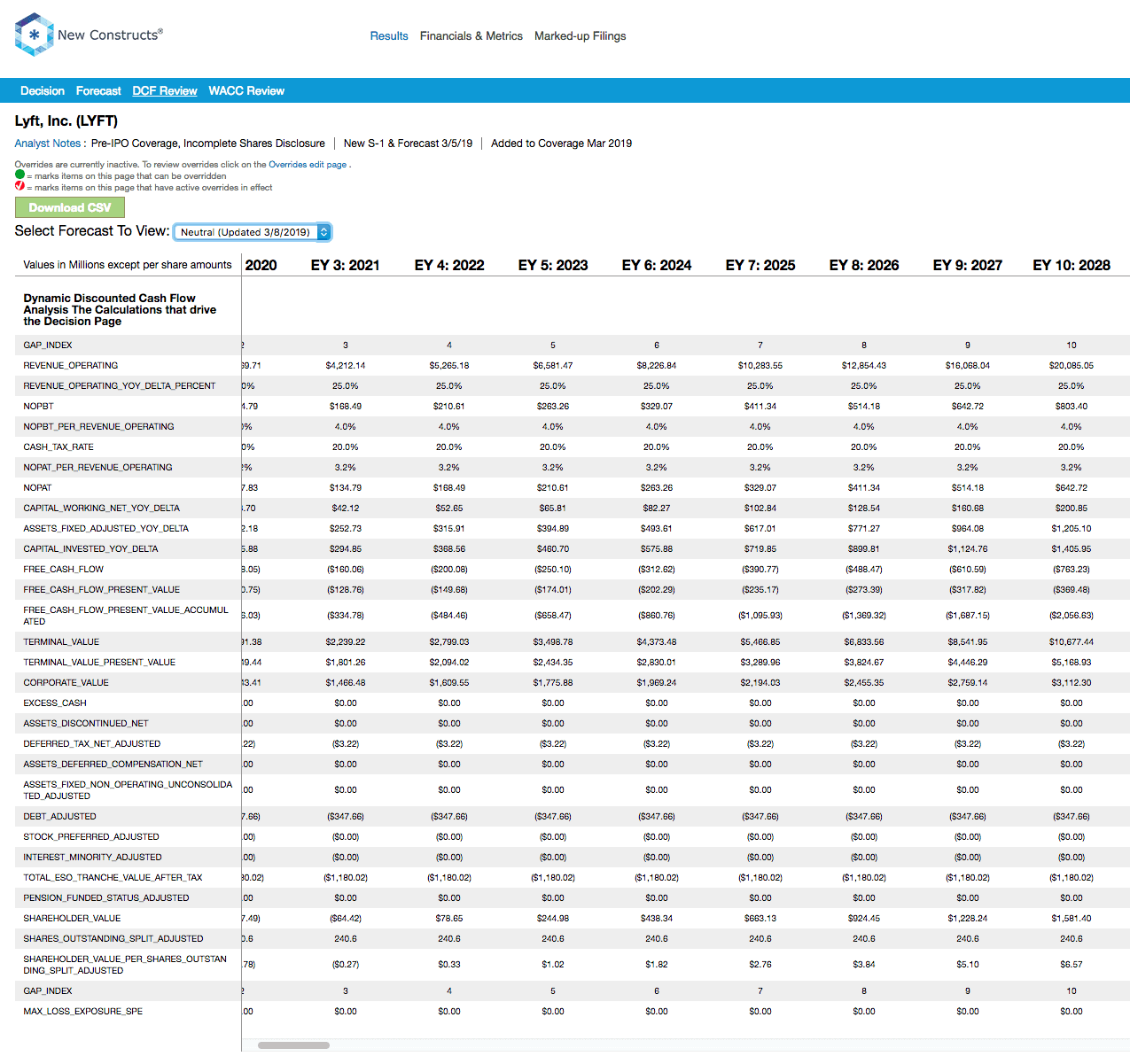Open the Marked-up Filings tab
The image size is (1130, 1064).
click(x=581, y=36)
